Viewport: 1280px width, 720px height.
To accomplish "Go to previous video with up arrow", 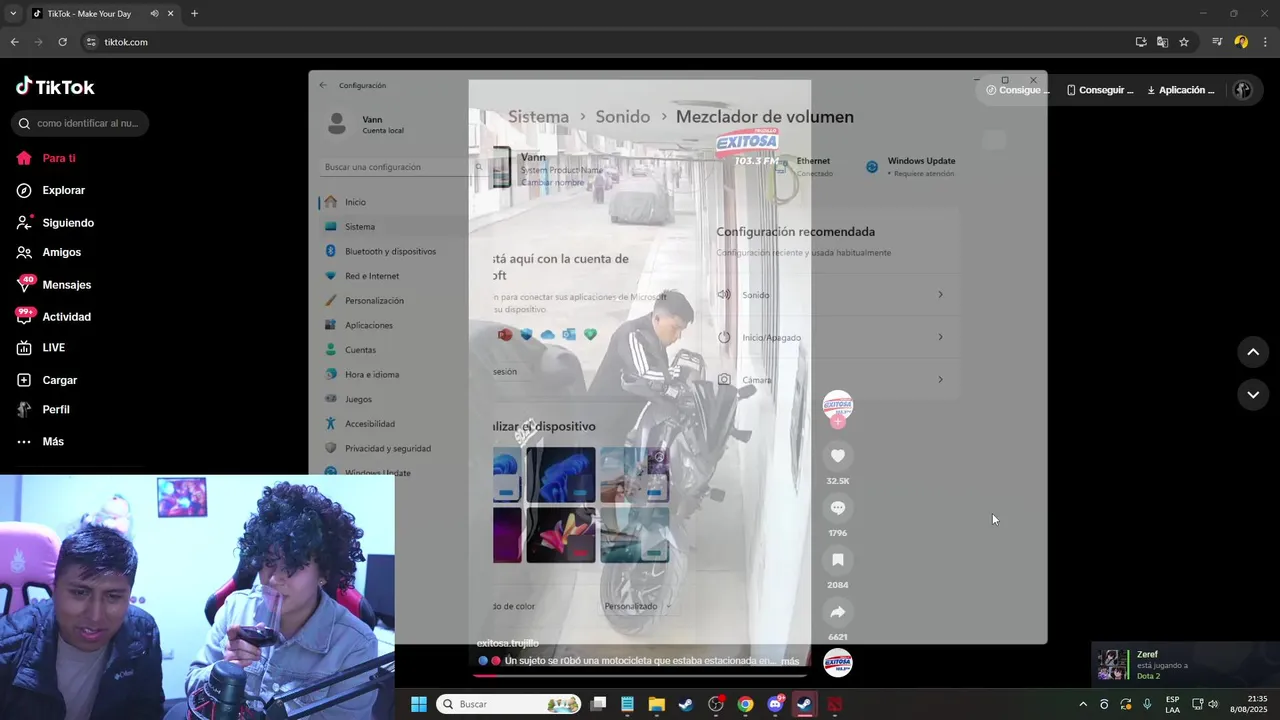I will (x=1253, y=352).
